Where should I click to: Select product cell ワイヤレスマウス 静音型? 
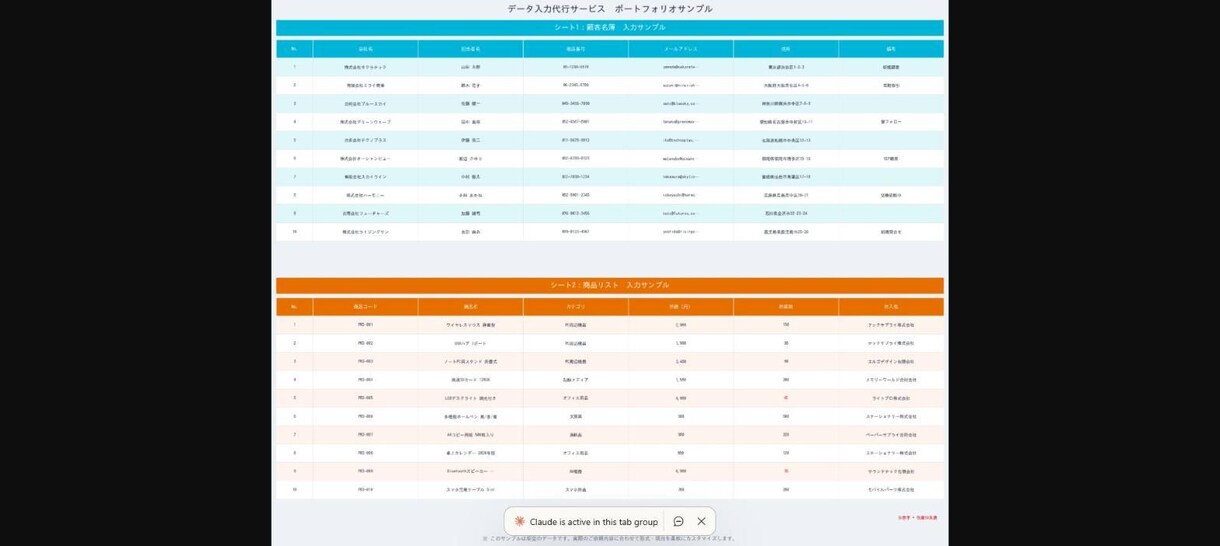tap(470, 325)
